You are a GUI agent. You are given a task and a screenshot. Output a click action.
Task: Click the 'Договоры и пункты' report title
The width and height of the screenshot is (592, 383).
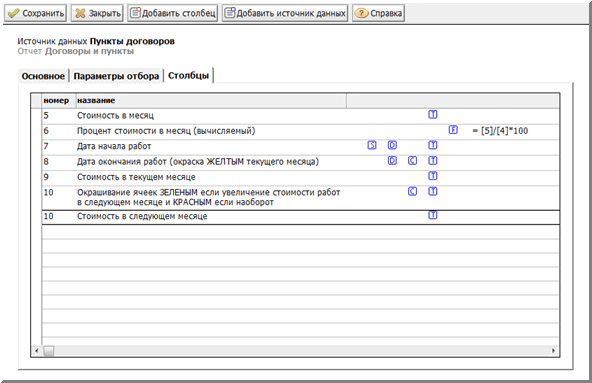(89, 51)
